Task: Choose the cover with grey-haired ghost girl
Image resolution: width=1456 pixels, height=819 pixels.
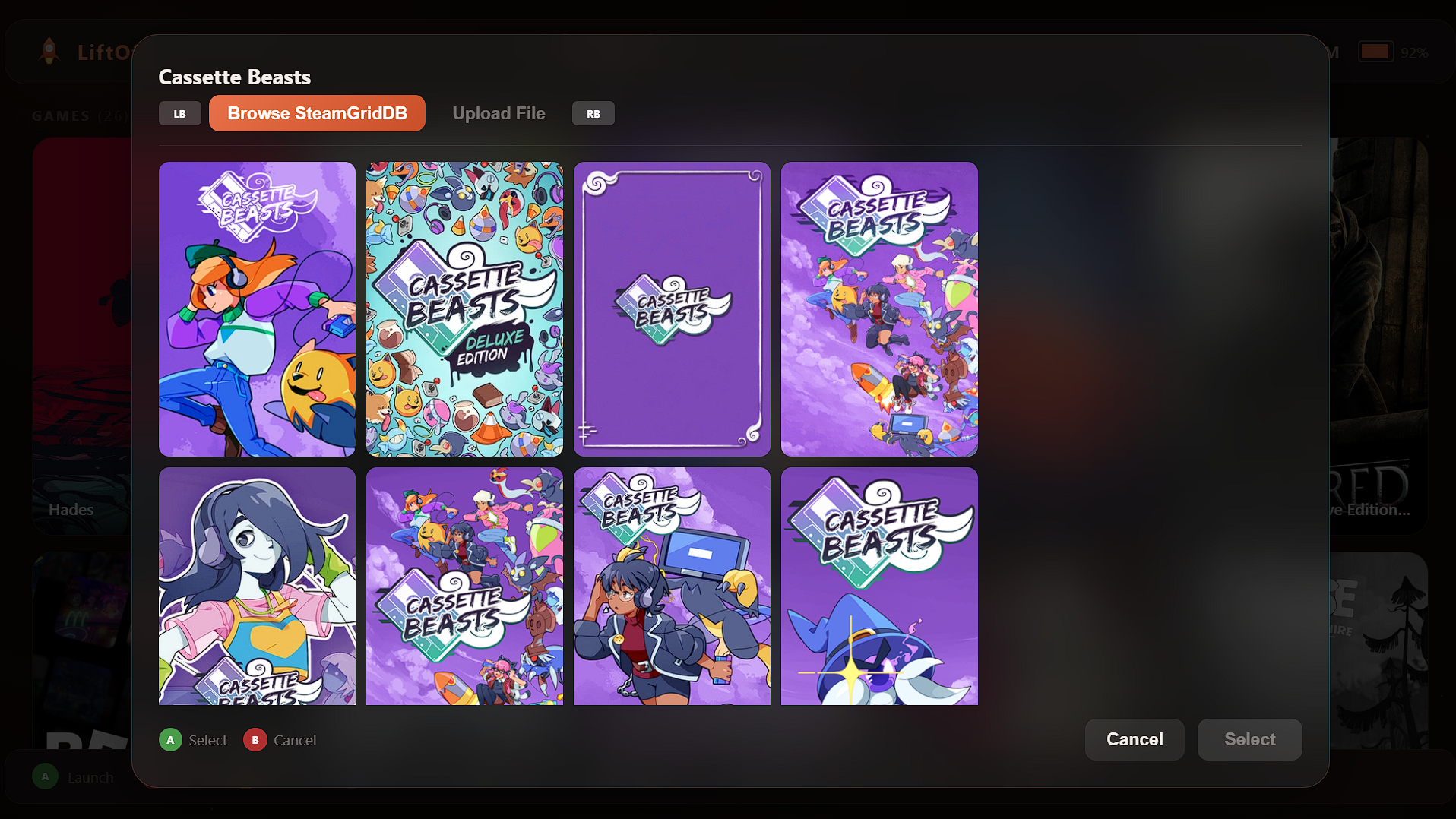Action: pyautogui.click(x=257, y=586)
